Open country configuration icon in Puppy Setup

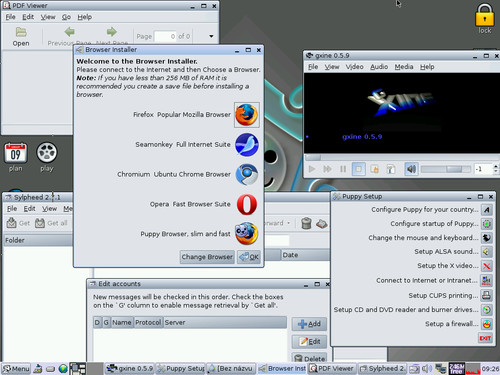pyautogui.click(x=487, y=210)
